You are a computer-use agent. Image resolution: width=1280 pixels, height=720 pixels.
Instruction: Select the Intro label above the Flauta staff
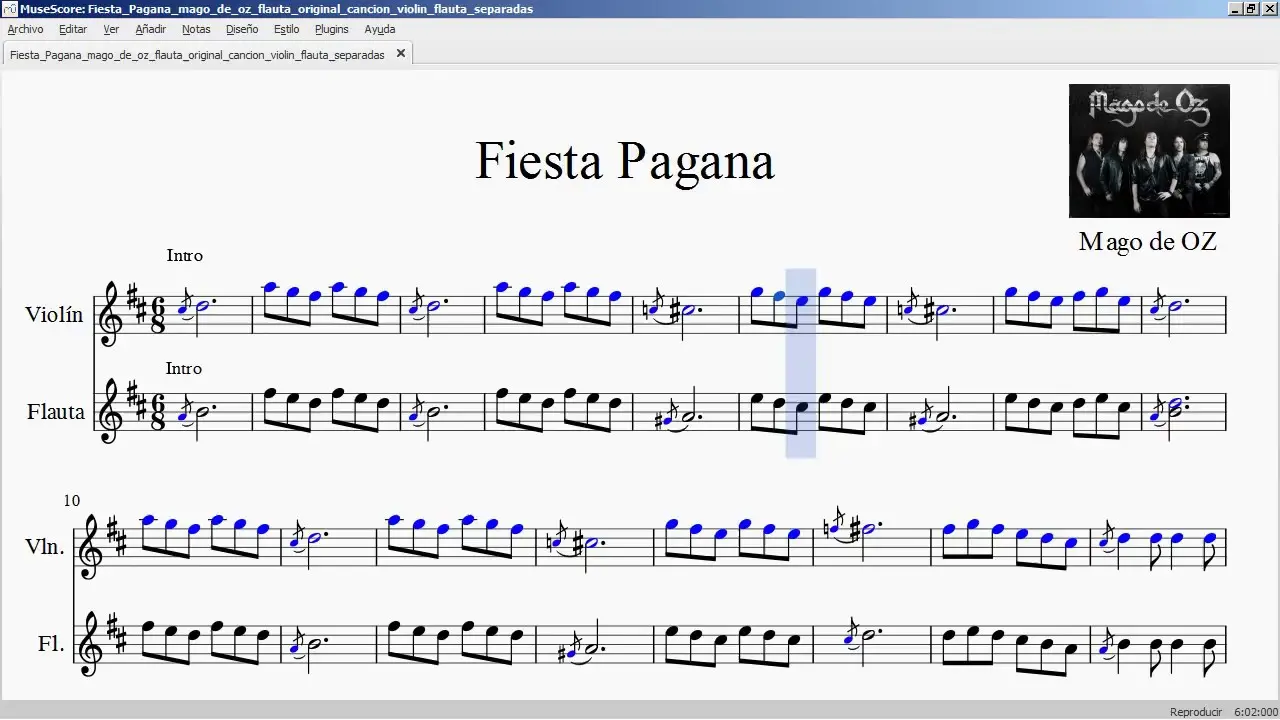pos(184,369)
